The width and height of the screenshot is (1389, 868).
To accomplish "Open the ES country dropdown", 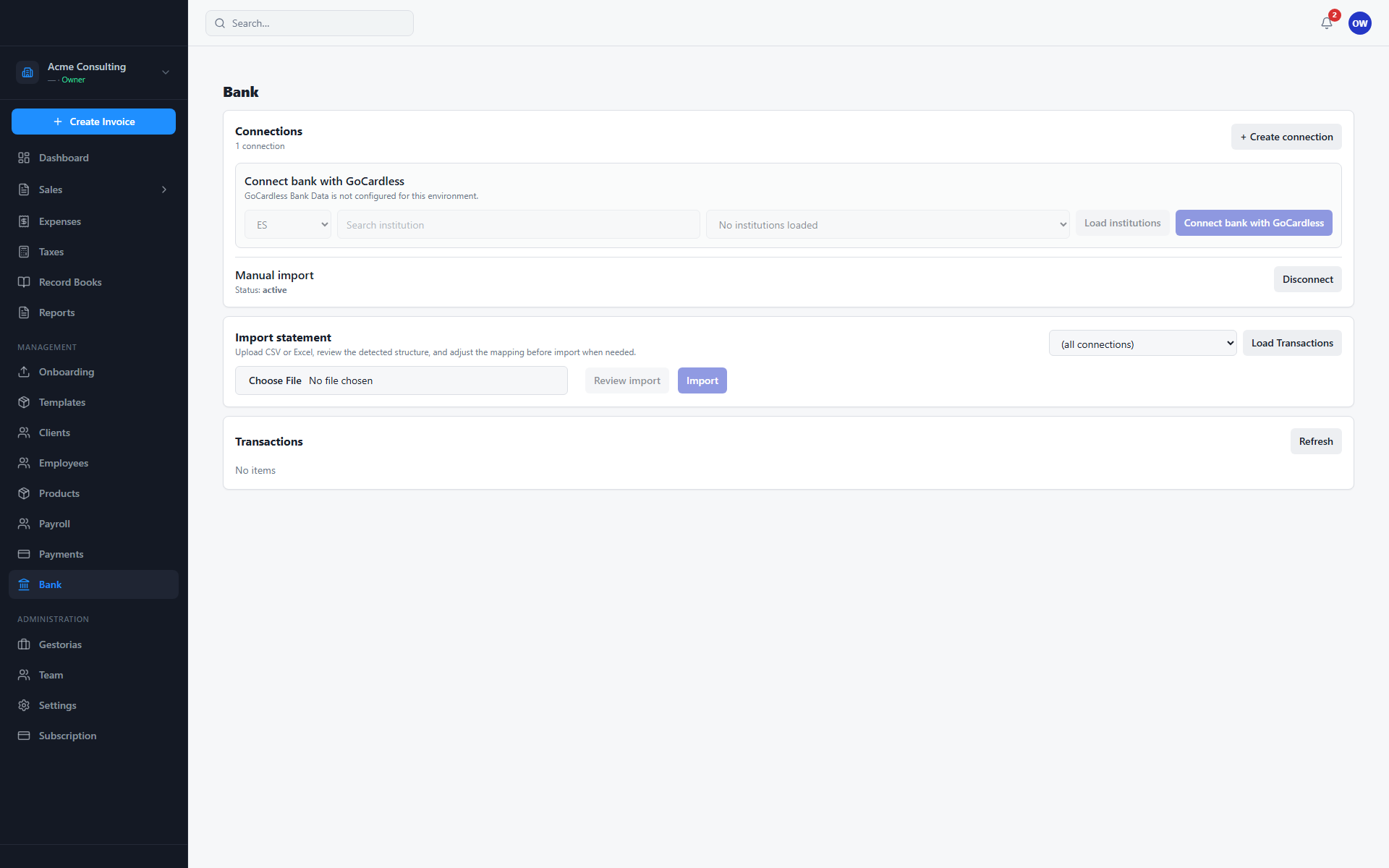I will pyautogui.click(x=288, y=224).
